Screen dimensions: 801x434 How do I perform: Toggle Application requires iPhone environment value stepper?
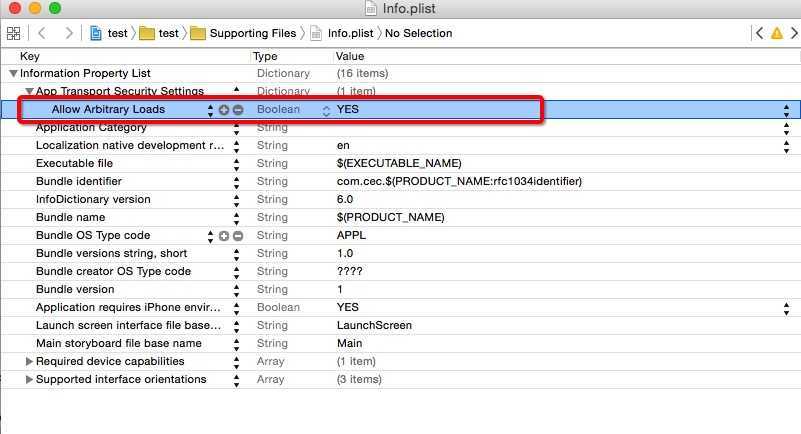(x=788, y=308)
